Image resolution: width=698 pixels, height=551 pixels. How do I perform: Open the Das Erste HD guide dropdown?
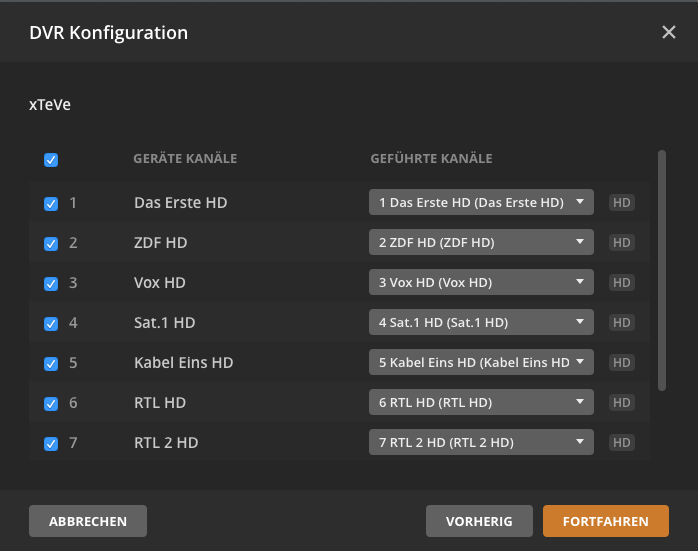click(x=481, y=202)
